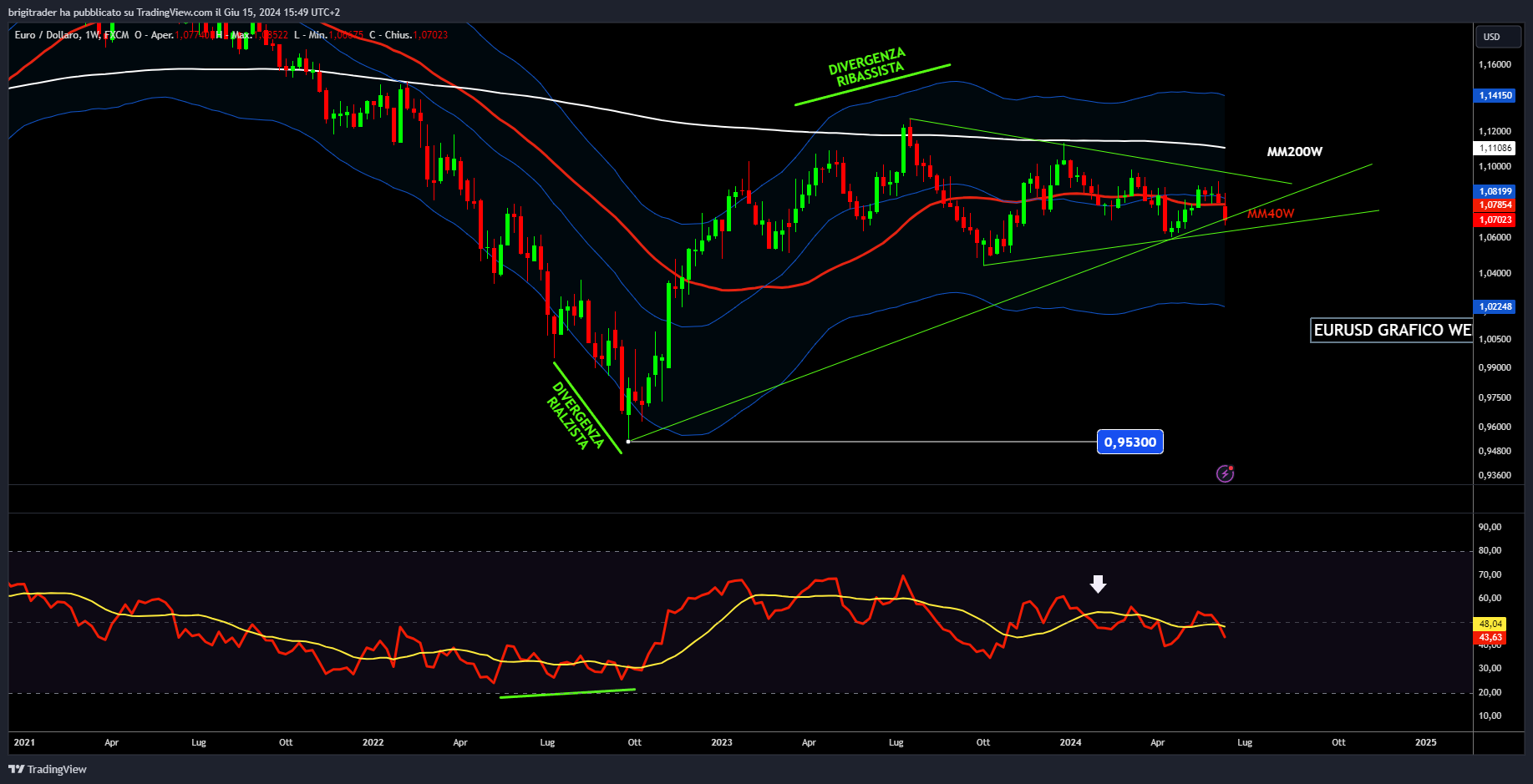Click the white down arrow on the RSI panel
The width and height of the screenshot is (1533, 784).
pos(1099,584)
